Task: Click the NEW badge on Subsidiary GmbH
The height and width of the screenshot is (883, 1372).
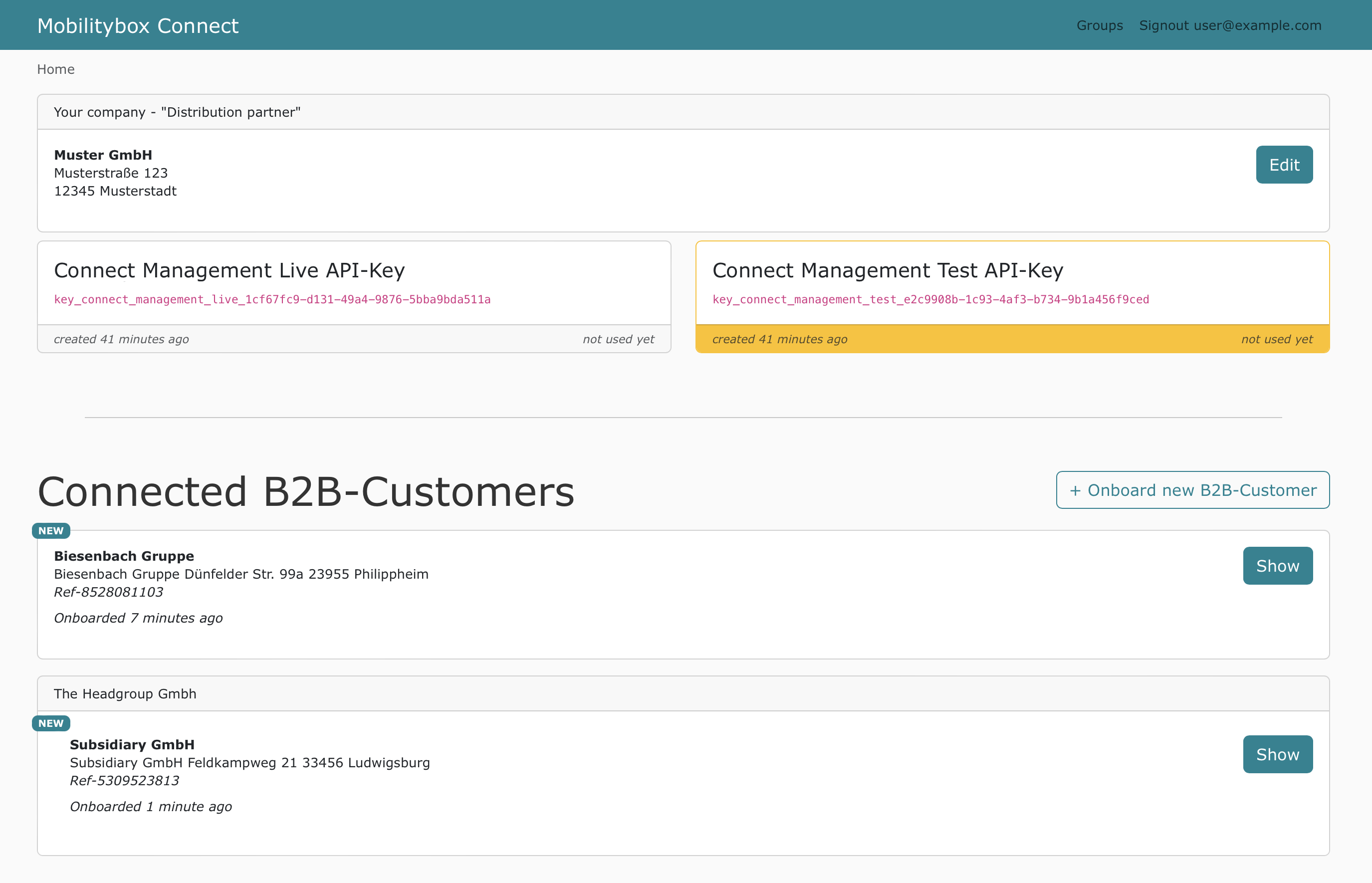Action: point(51,723)
